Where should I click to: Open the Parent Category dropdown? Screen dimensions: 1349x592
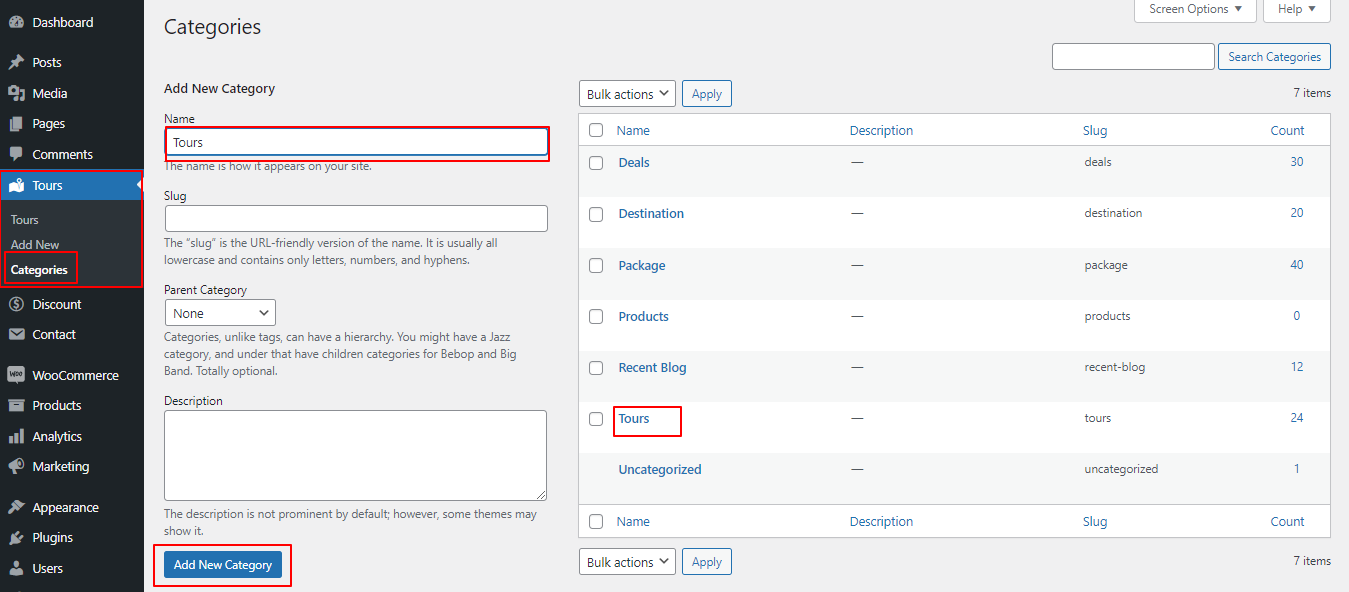220,313
